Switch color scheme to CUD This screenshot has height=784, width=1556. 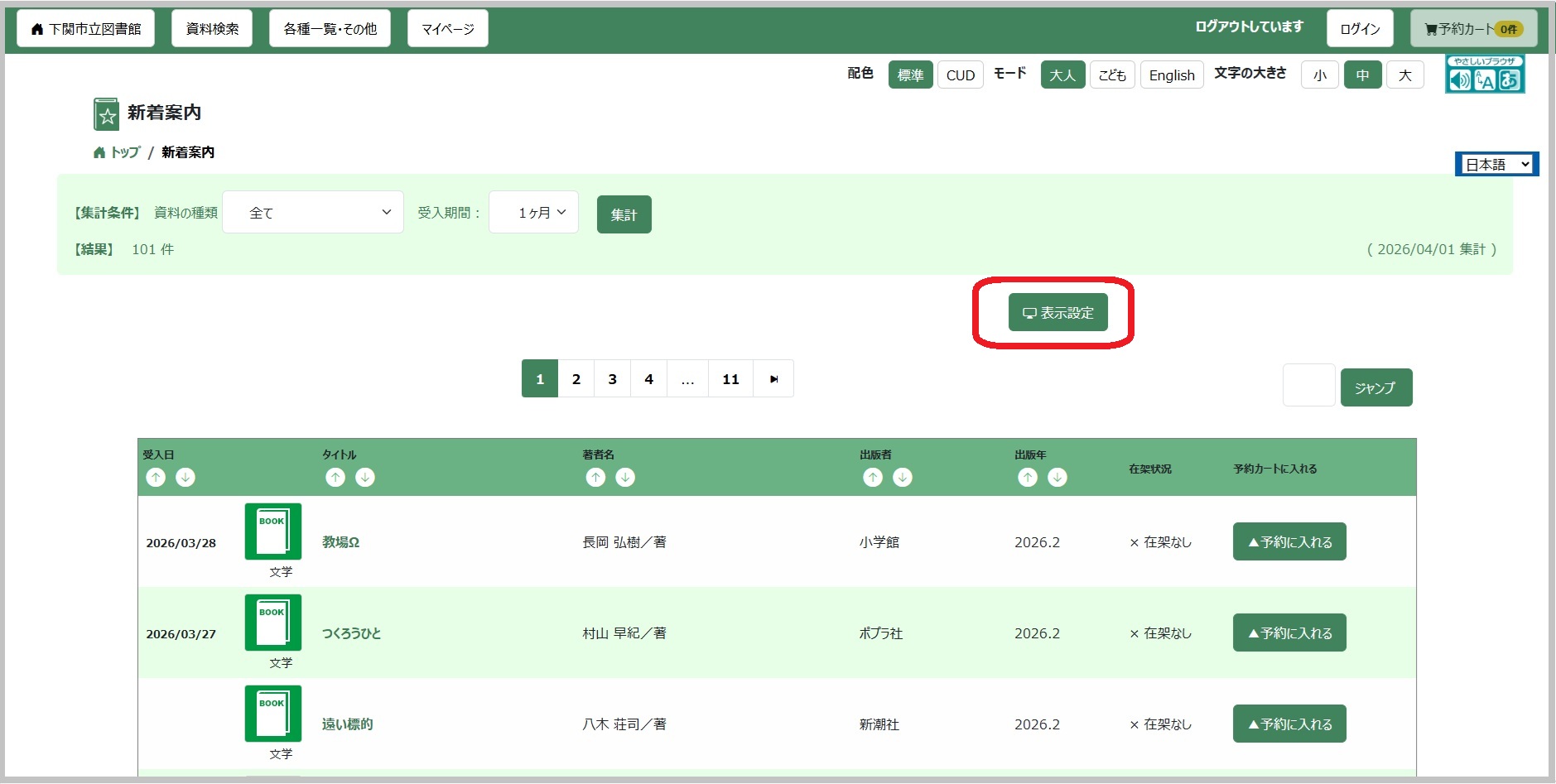(x=960, y=75)
